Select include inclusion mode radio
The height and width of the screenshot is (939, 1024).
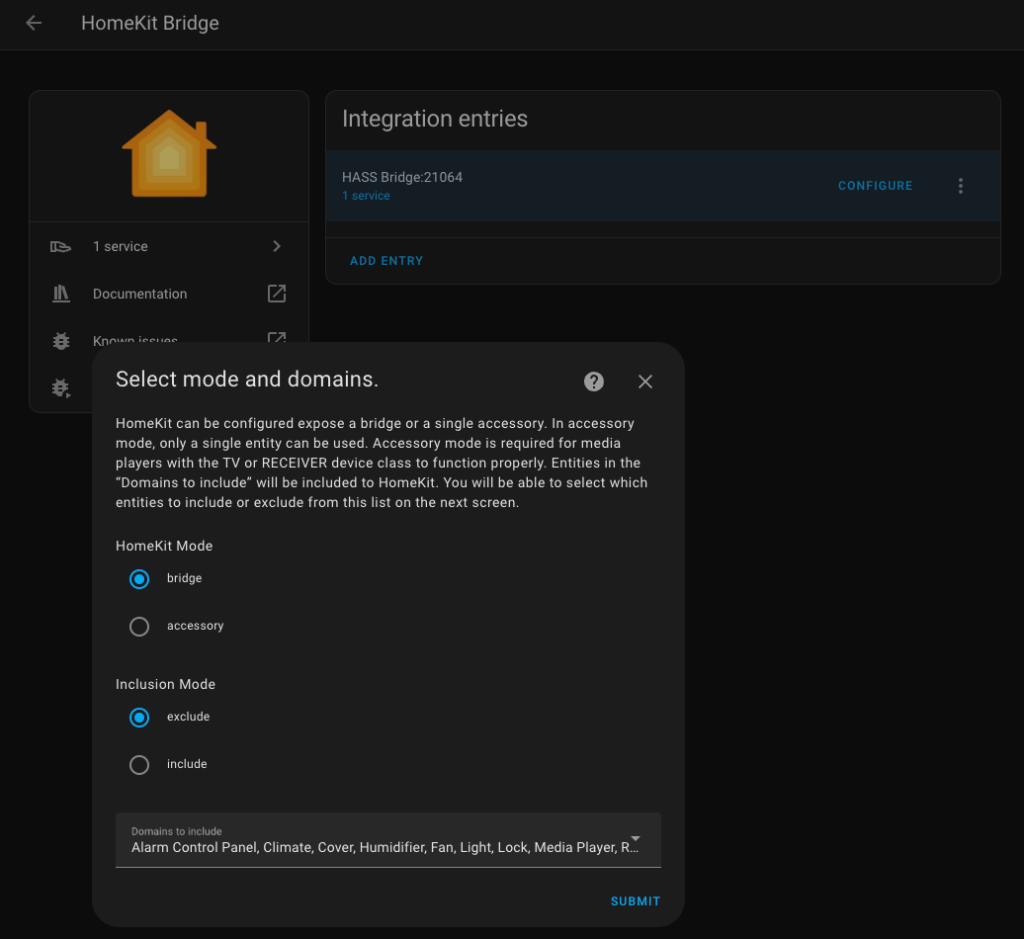(x=139, y=765)
